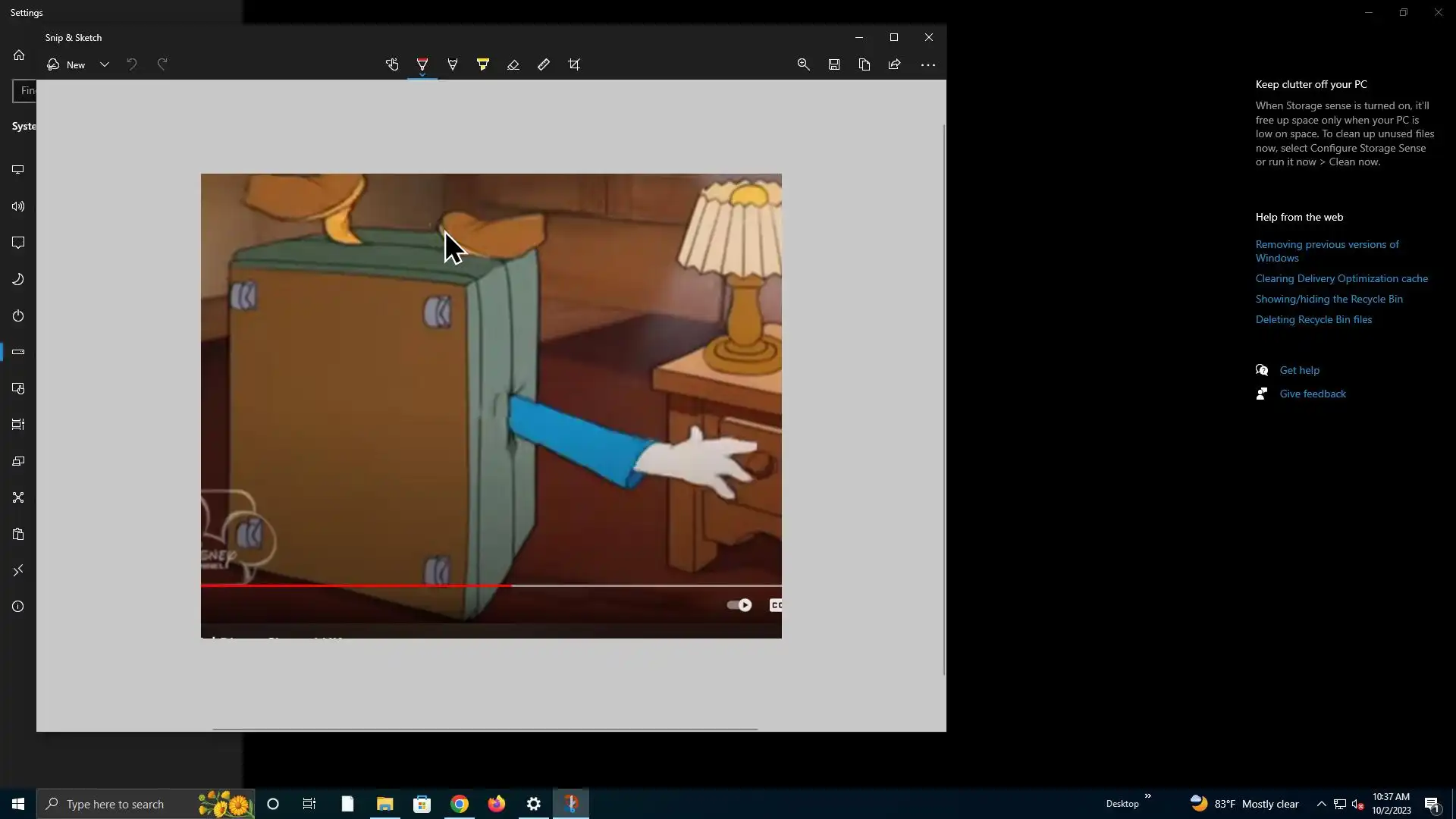Open the Ruler tool
This screenshot has width=1456, height=819.
pyautogui.click(x=544, y=64)
